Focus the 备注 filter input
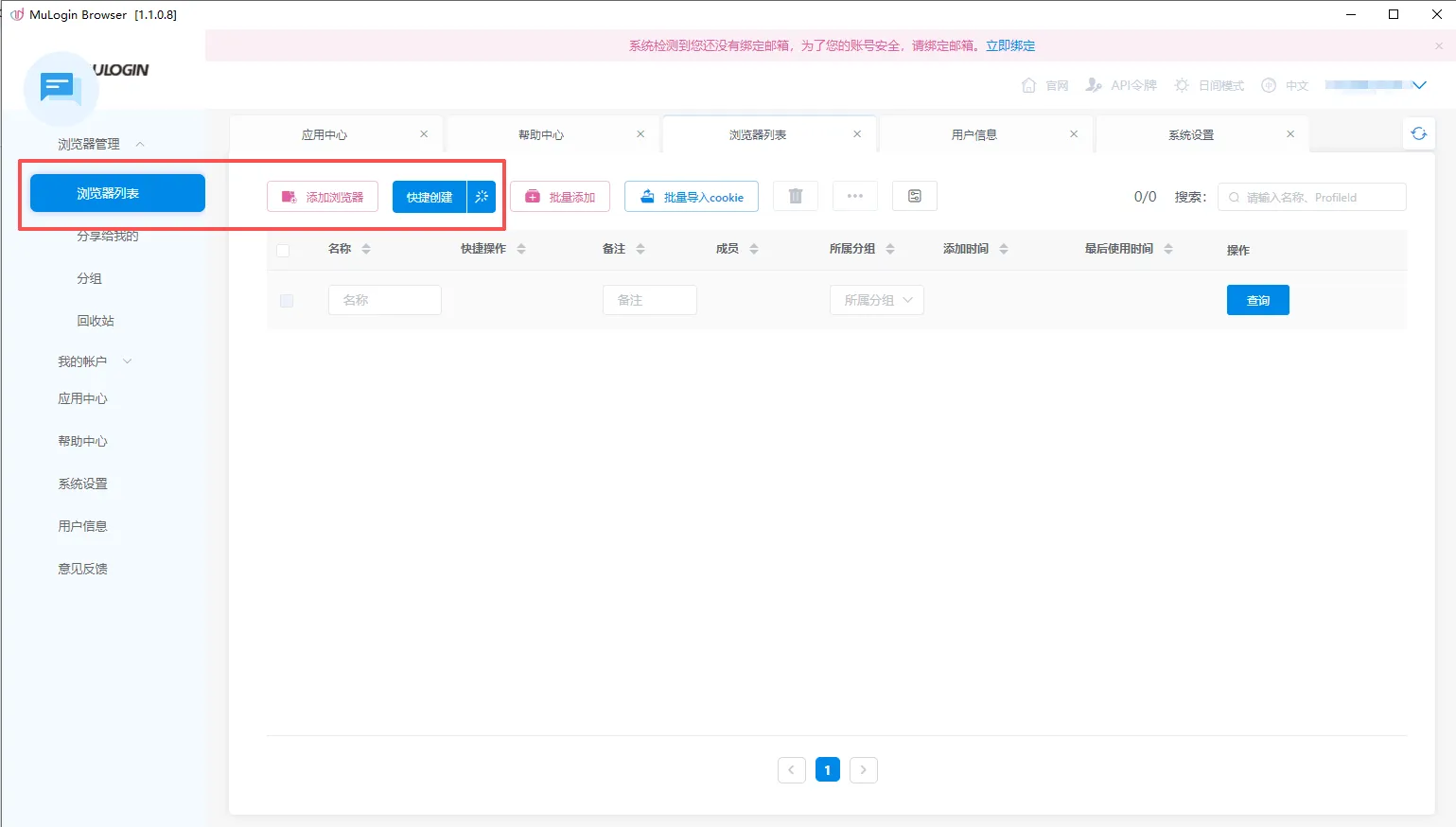Viewport: 1456px width, 827px height. coord(650,300)
